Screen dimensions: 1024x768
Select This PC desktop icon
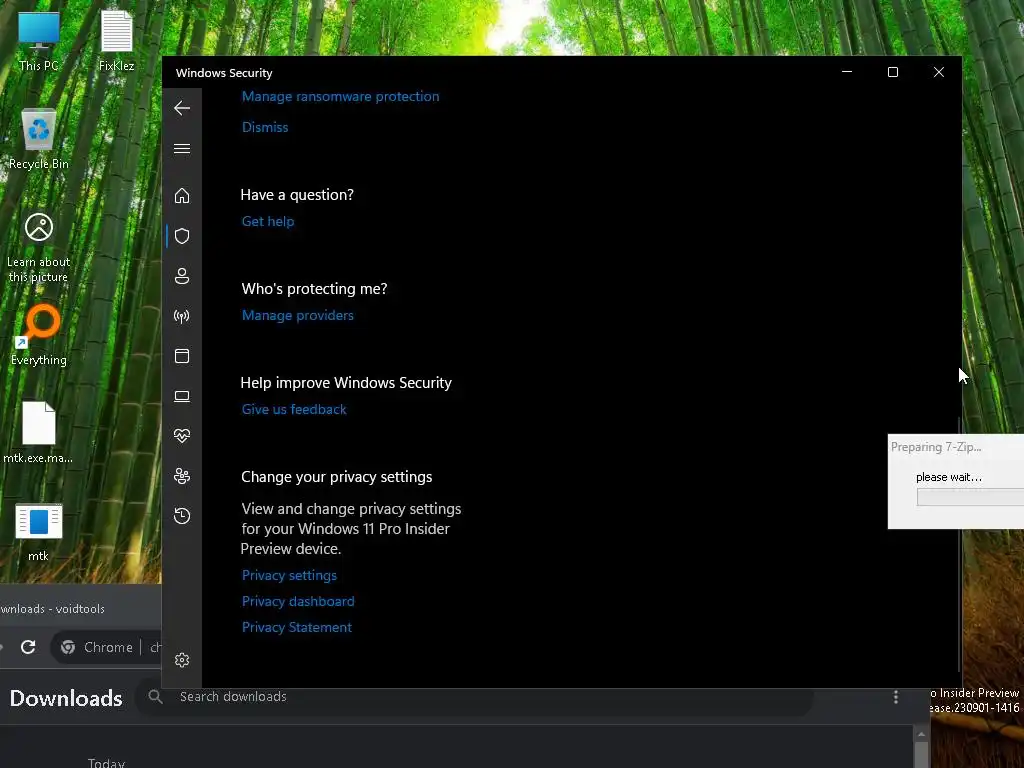pos(39,42)
